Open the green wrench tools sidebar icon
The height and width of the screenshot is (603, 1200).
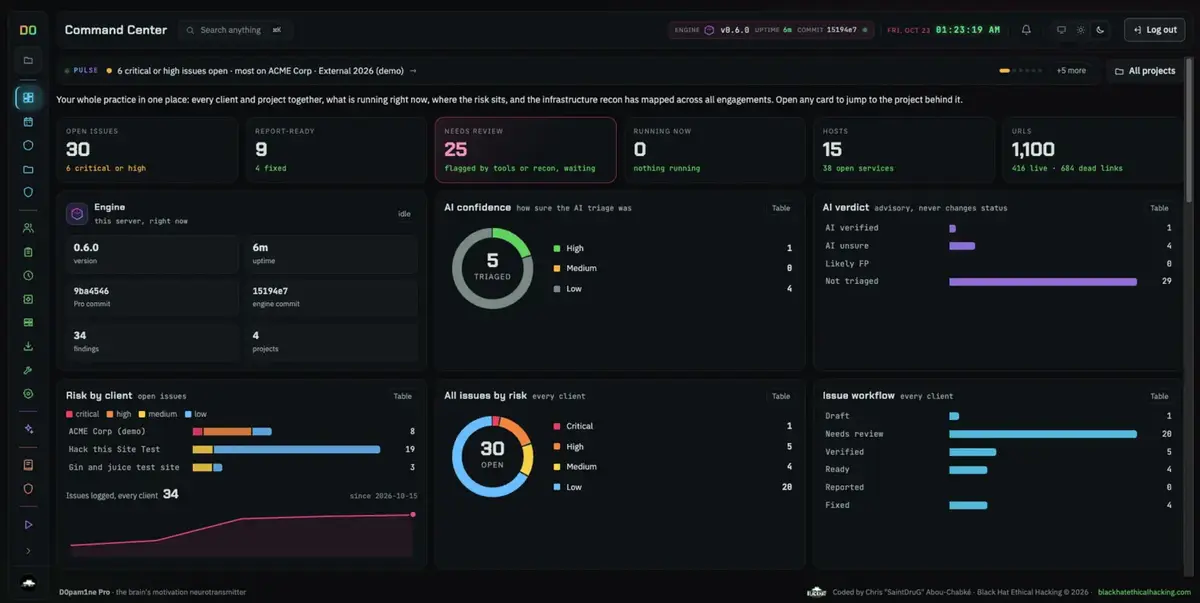(x=28, y=370)
